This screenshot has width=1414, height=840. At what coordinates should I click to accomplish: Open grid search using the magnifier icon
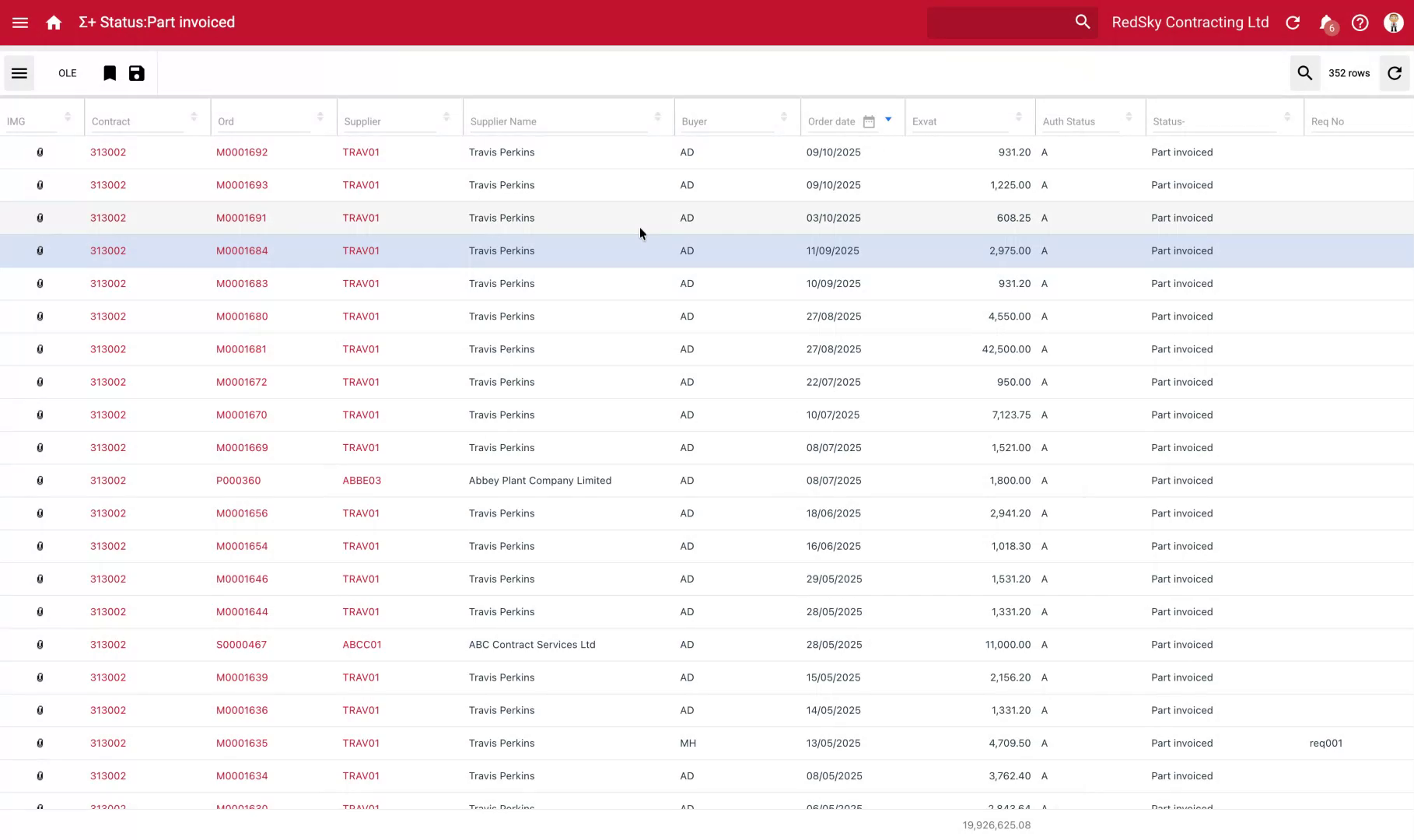tap(1305, 72)
